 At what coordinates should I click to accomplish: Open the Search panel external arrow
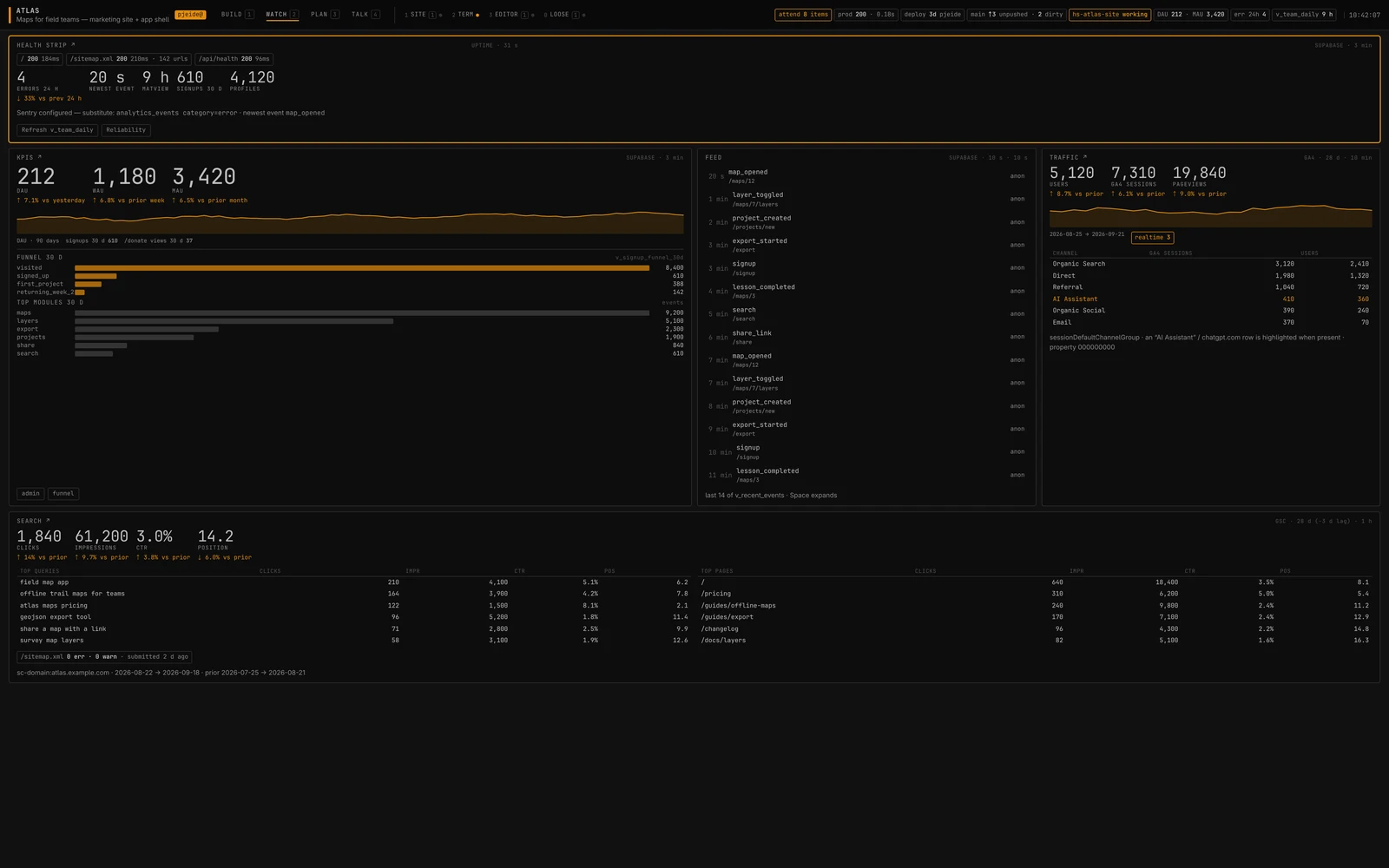pos(48,521)
